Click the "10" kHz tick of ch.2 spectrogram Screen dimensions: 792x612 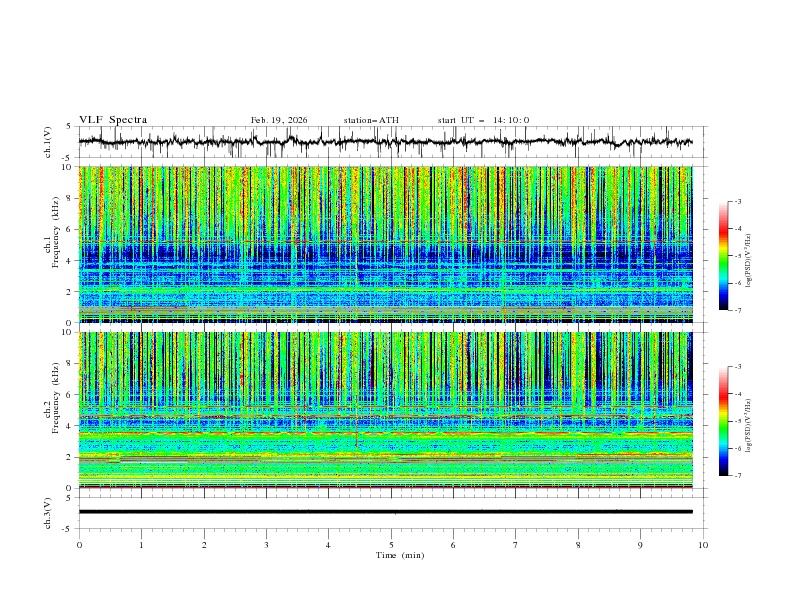click(69, 332)
